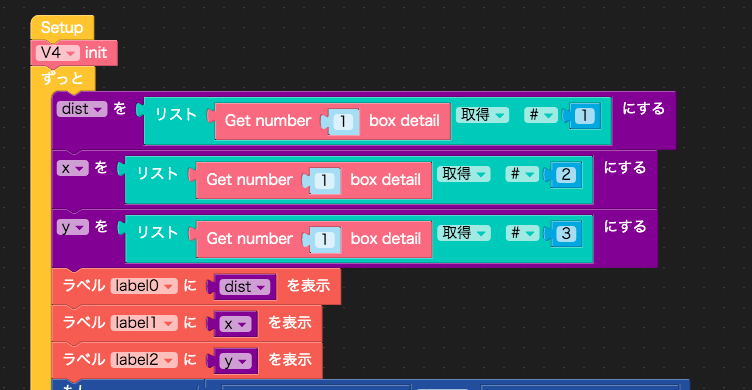
Task: Click を表示 text in label0 block
Action: coord(308,286)
